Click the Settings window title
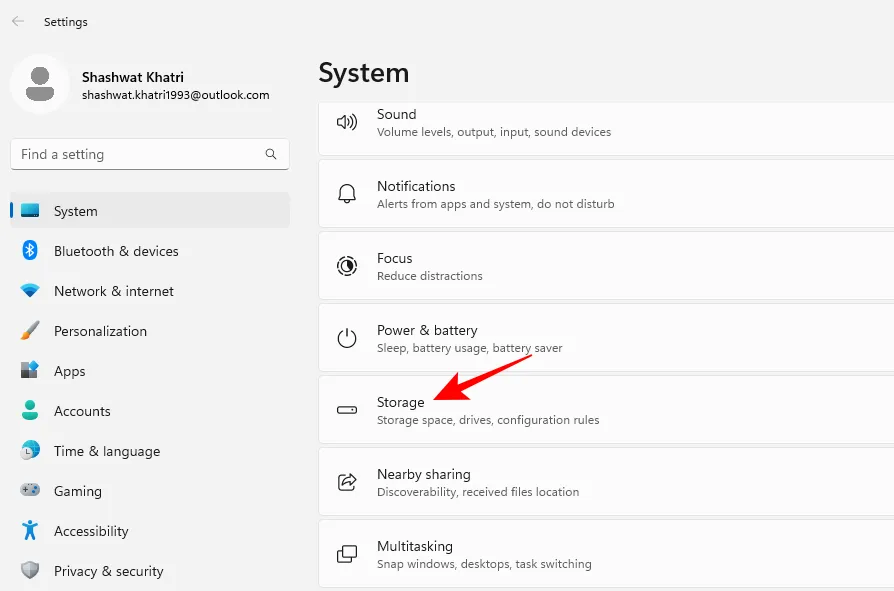Viewport: 894px width, 591px height. point(66,22)
